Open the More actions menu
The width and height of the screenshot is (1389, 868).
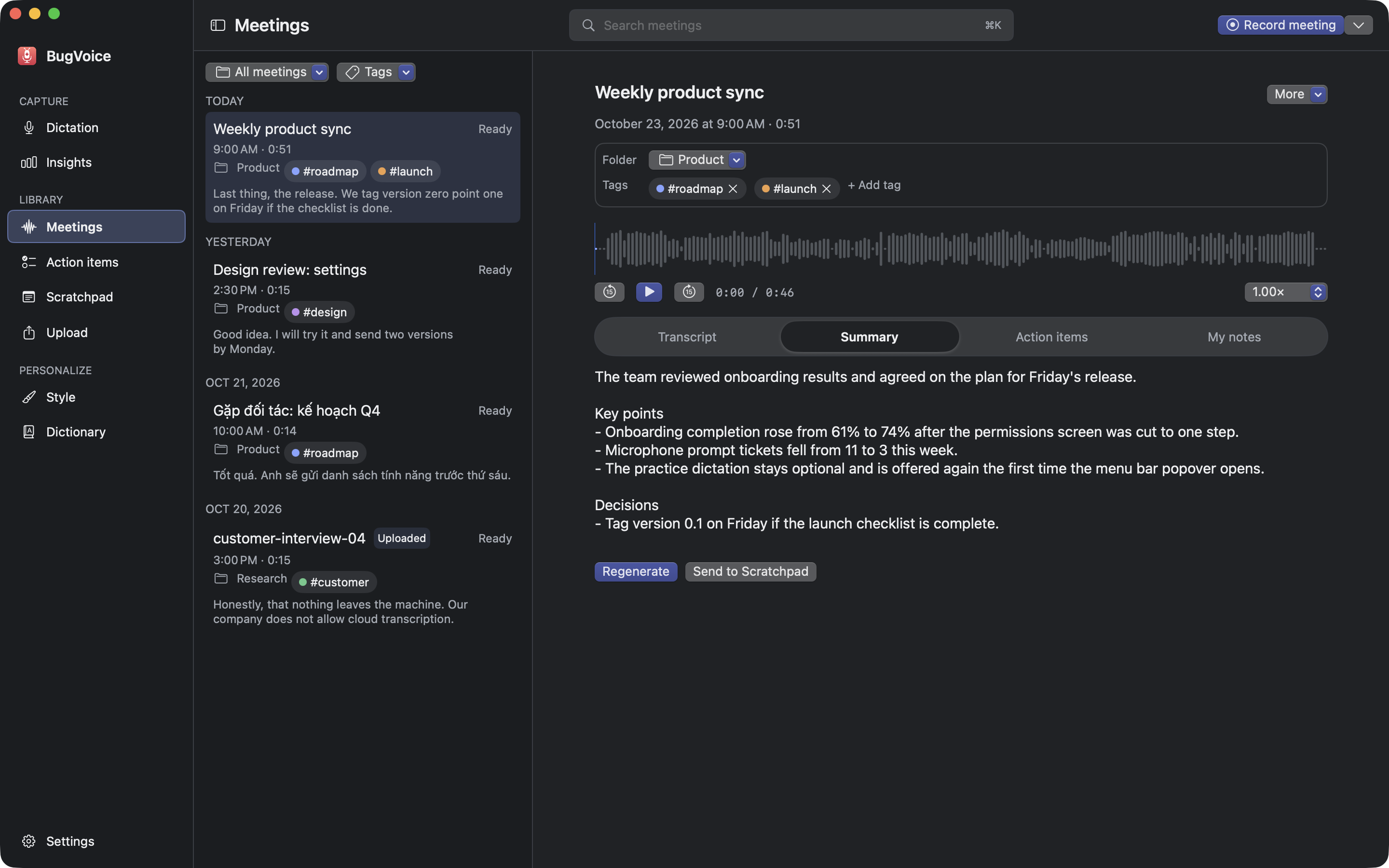point(1296,94)
